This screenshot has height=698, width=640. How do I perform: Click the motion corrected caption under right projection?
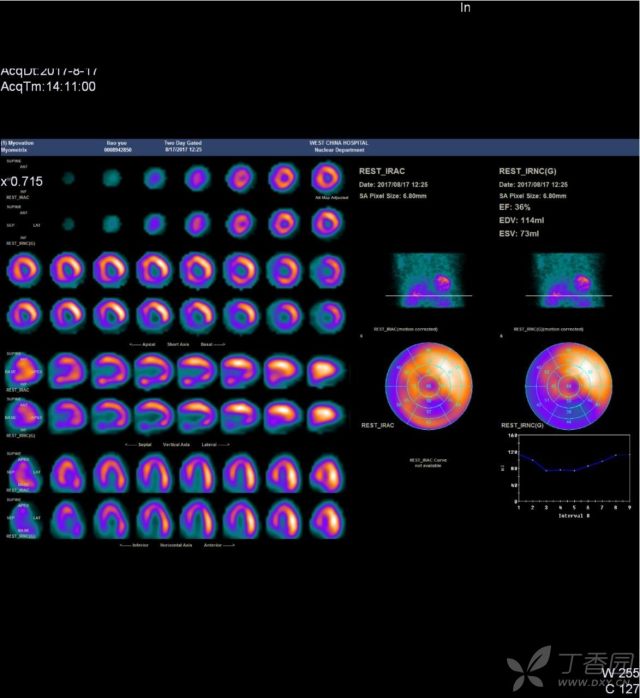tap(548, 329)
